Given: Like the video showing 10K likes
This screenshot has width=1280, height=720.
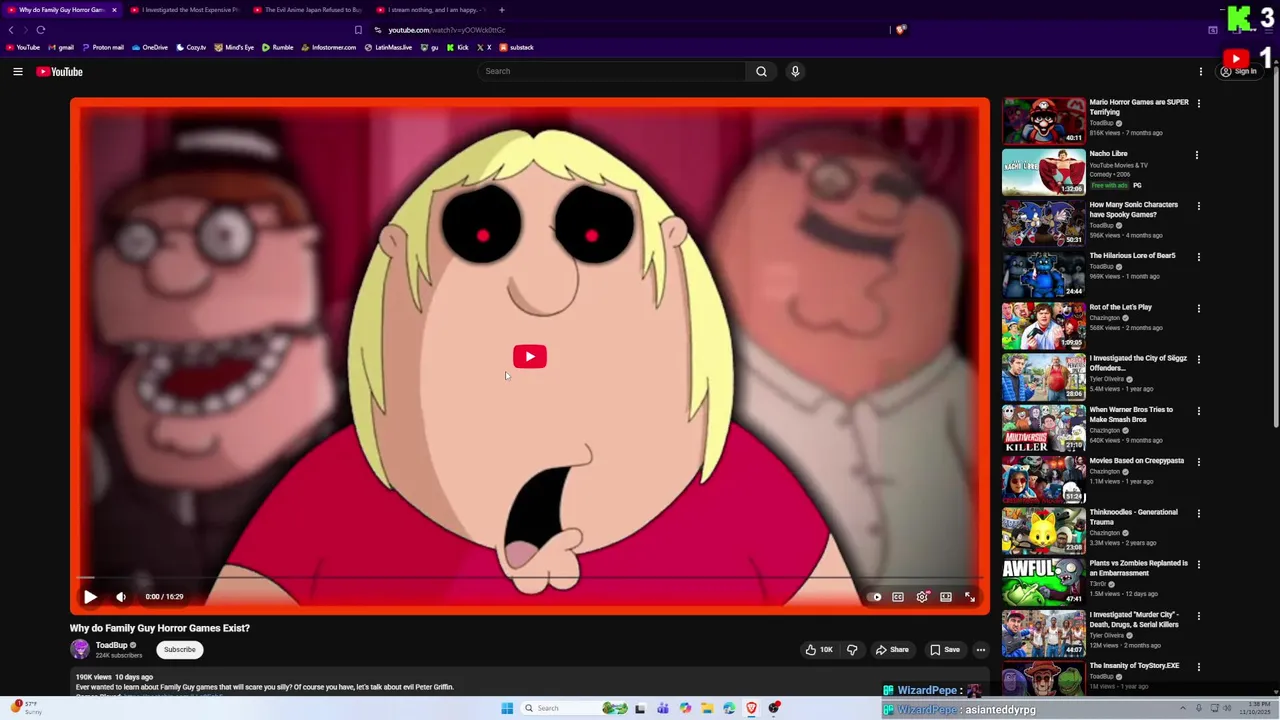Looking at the screenshot, I should pos(819,649).
